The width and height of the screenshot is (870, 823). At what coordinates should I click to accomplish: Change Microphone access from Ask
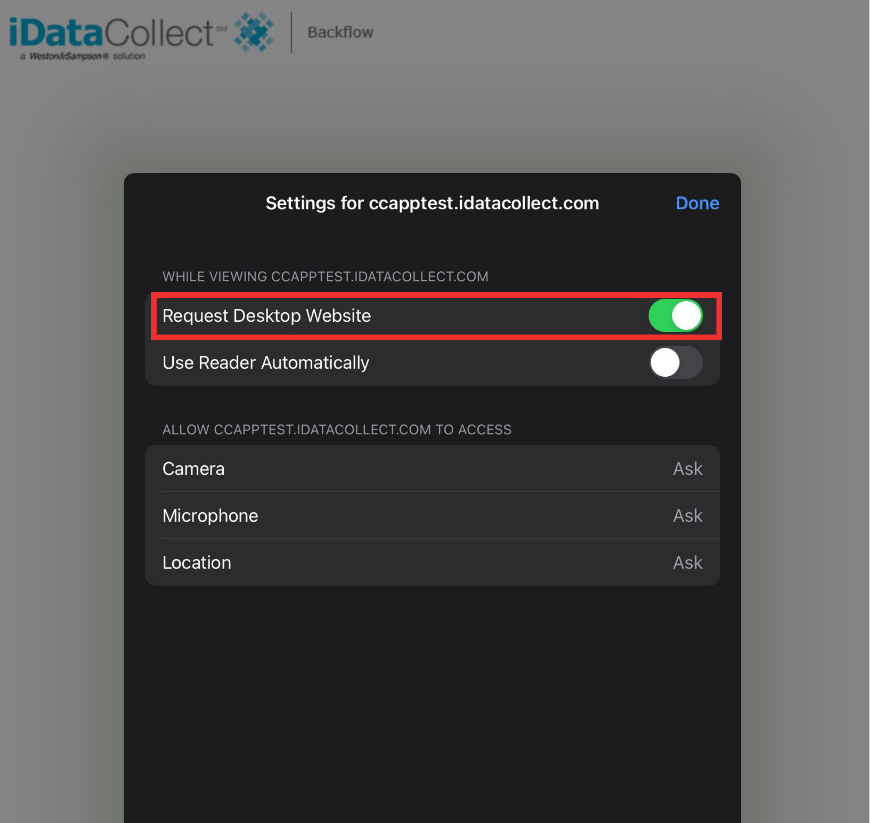[687, 516]
